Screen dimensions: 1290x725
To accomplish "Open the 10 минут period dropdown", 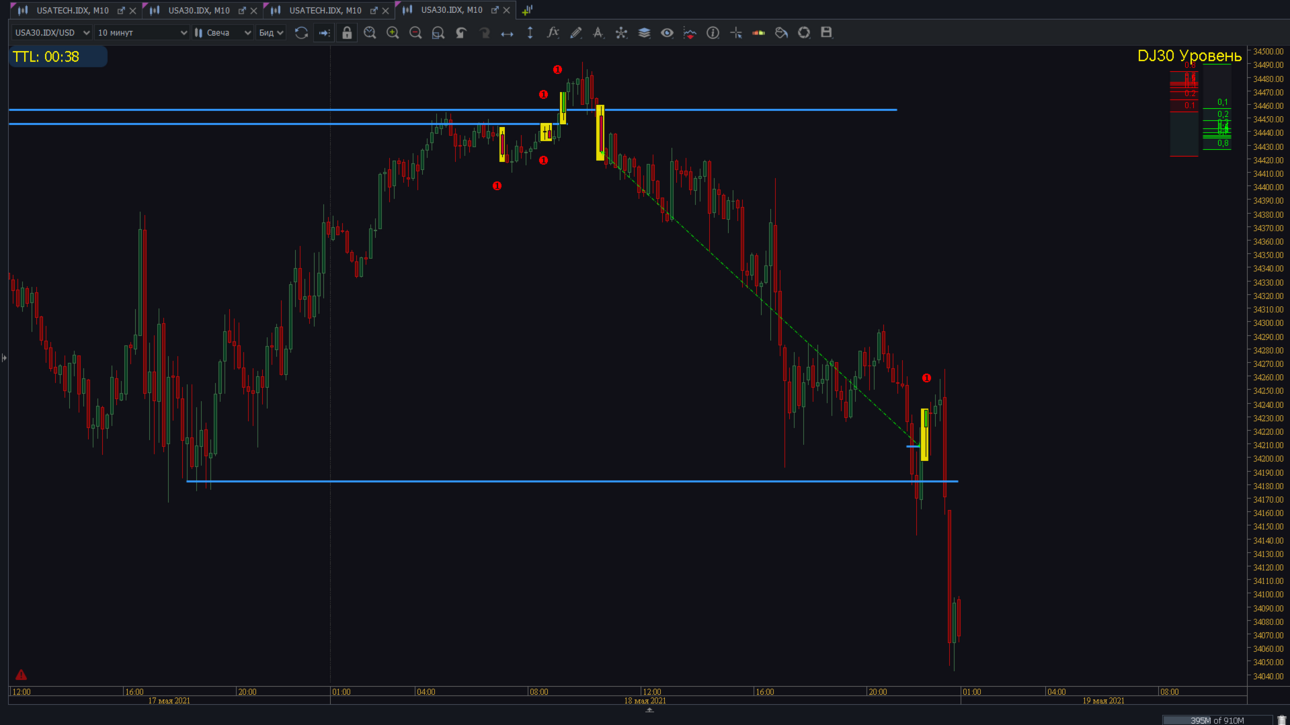I will (141, 33).
